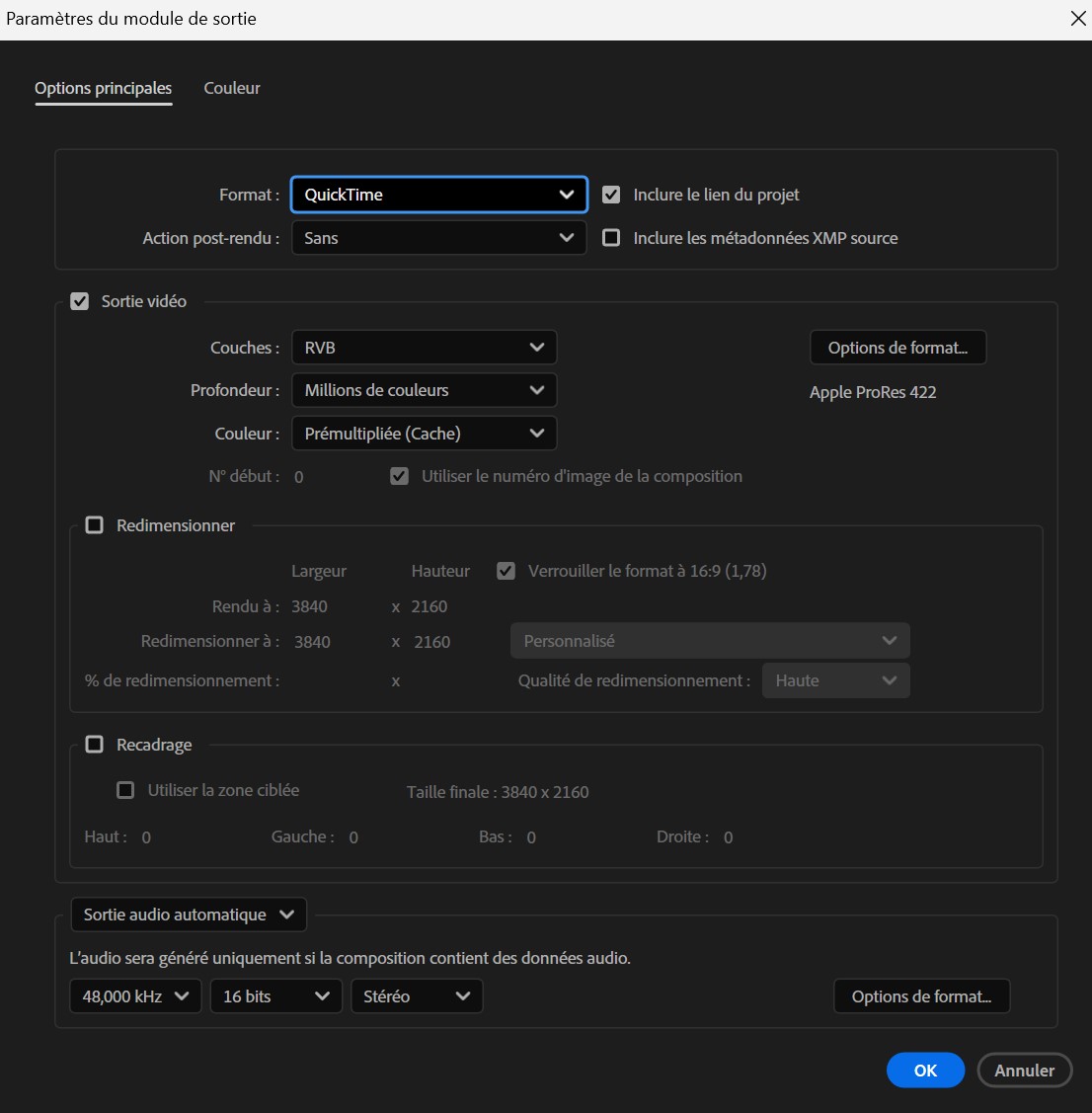Open the 16 bits depth dropdown
Image resolution: width=1092 pixels, height=1113 pixels.
[x=275, y=996]
